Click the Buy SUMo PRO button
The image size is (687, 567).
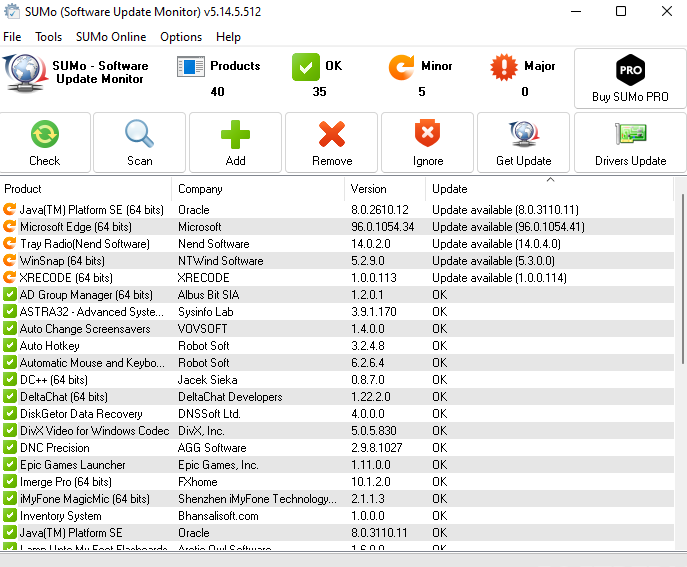(630, 78)
